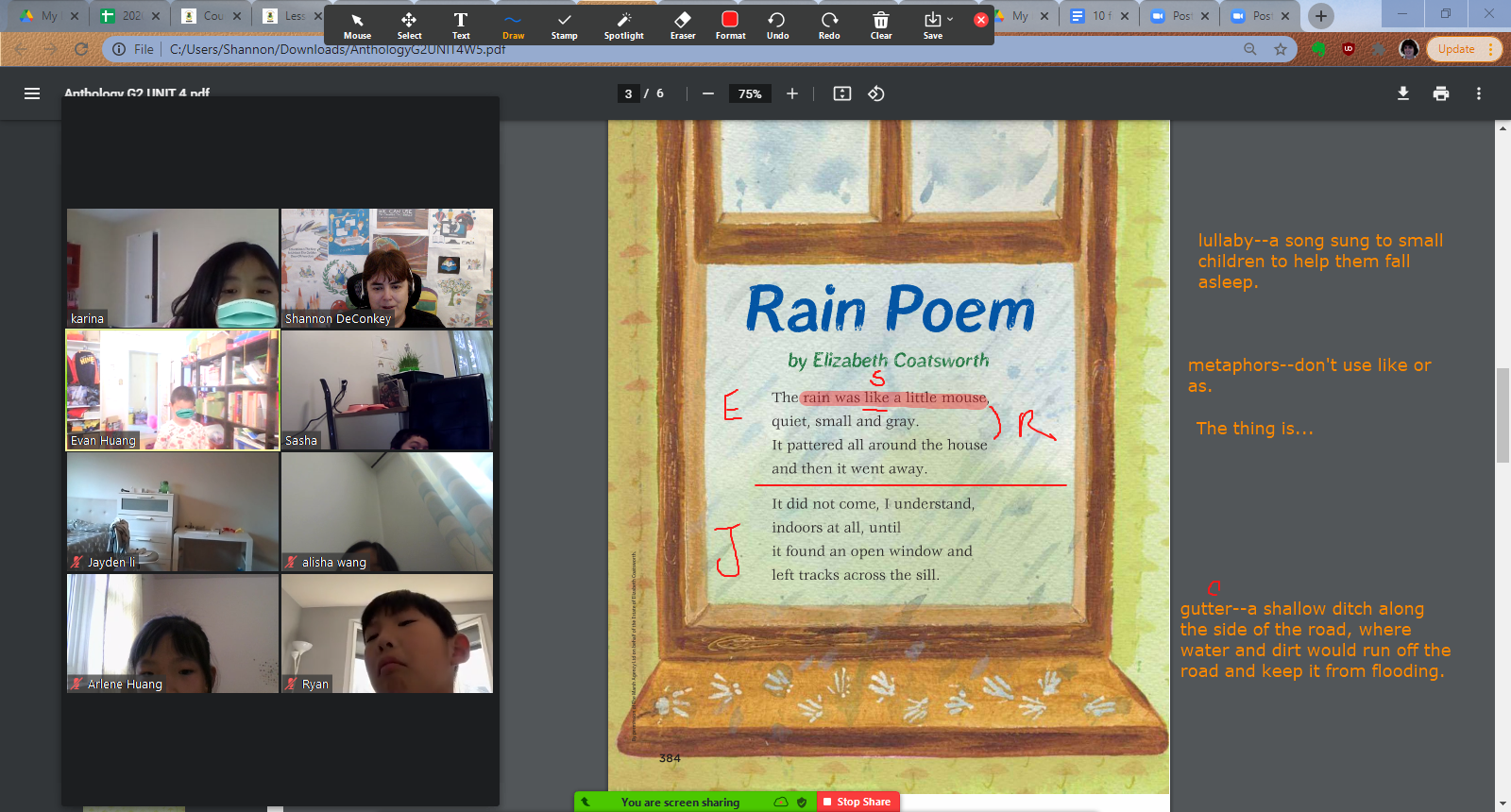
Task: Select the Eraser annotation tool
Action: coord(683,26)
